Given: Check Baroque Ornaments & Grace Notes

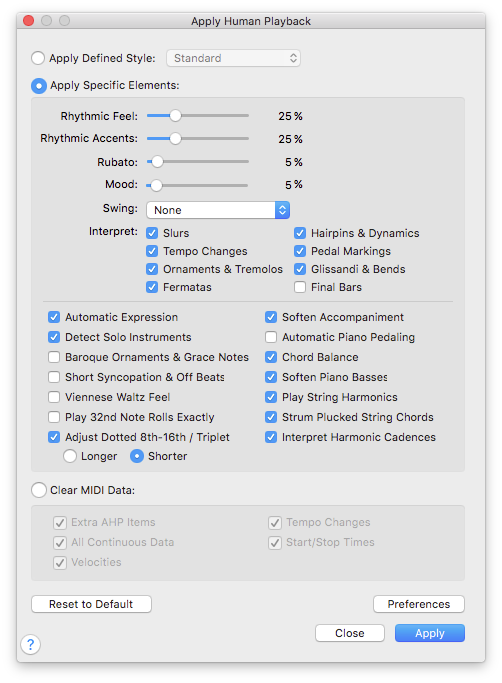Looking at the screenshot, I should 54,357.
